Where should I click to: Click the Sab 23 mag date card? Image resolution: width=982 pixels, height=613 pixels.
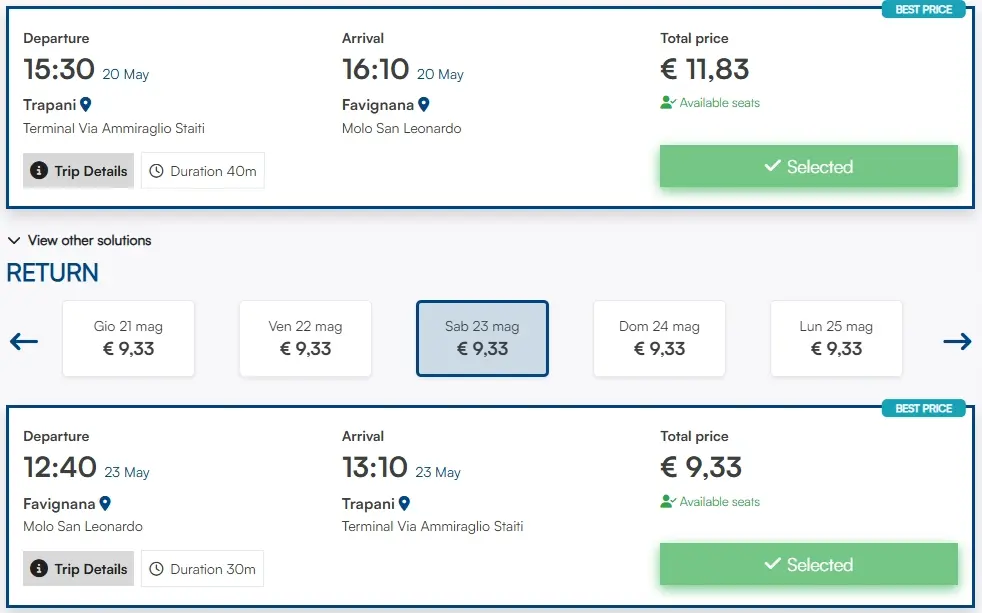(482, 338)
